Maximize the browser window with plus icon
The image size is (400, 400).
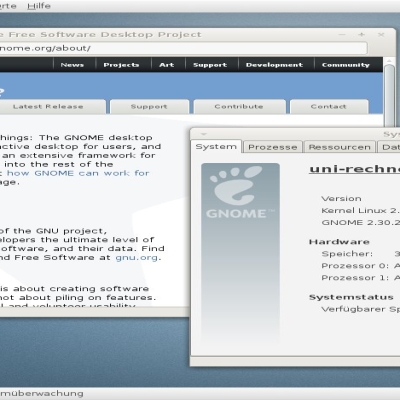click(x=362, y=34)
